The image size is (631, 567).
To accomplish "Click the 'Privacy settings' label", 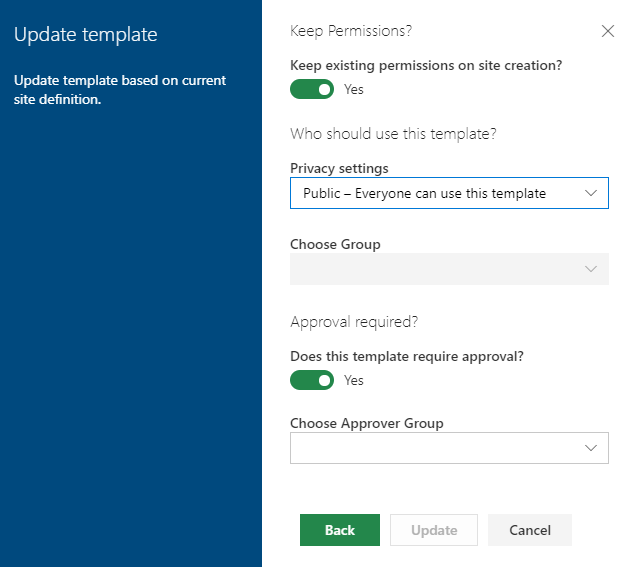I will (x=339, y=168).
